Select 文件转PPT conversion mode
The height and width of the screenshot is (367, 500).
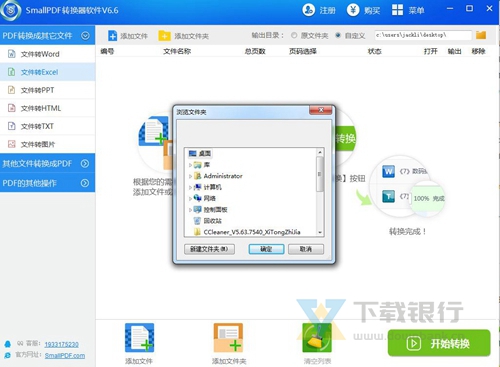[x=47, y=90]
